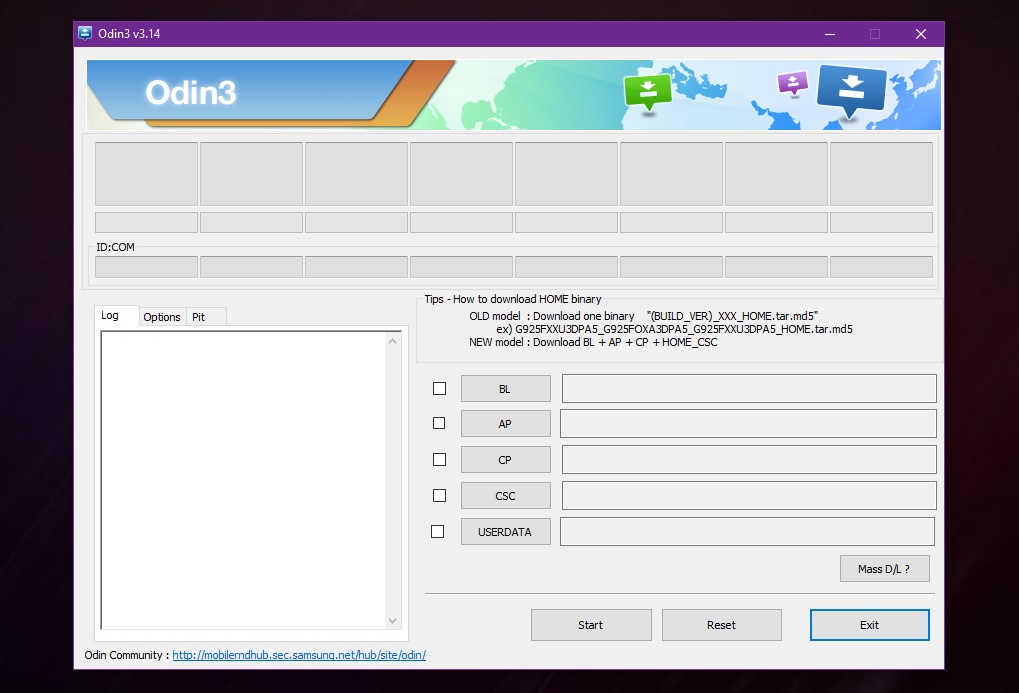This screenshot has width=1019, height=693.
Task: Click the CSC file button
Action: pos(506,495)
